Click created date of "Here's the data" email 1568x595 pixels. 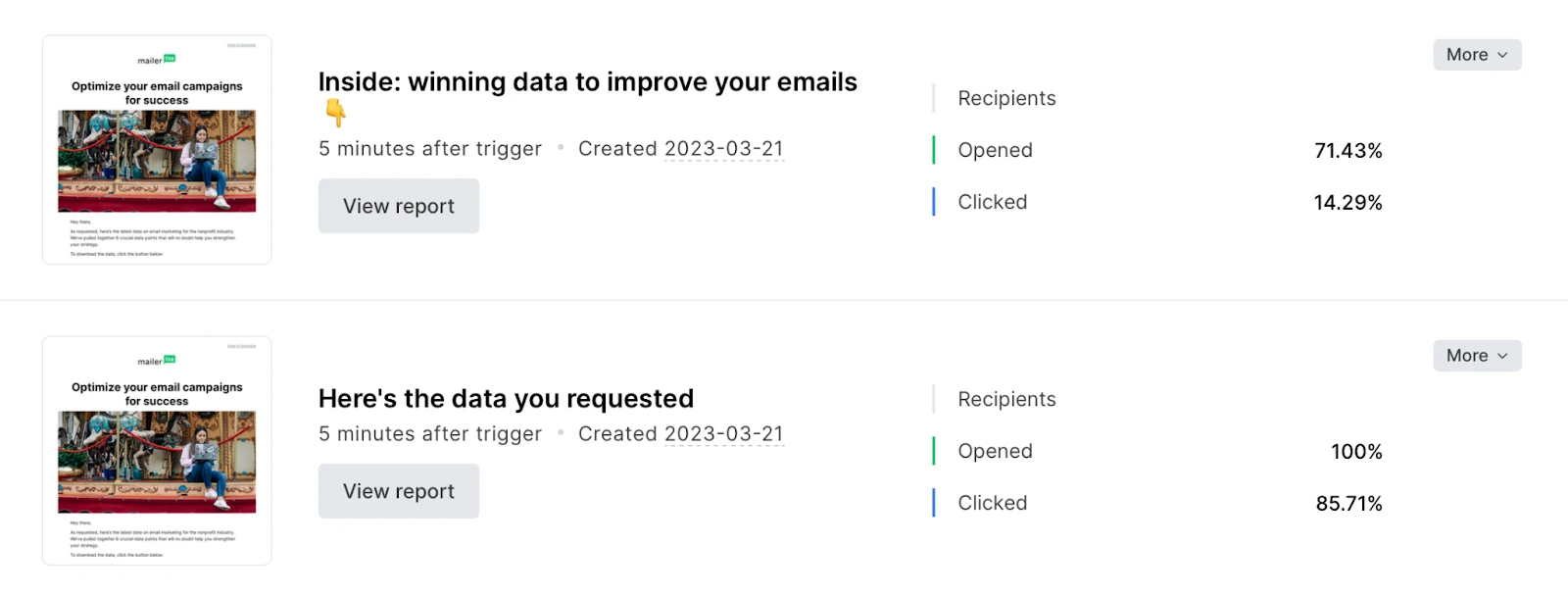(723, 434)
